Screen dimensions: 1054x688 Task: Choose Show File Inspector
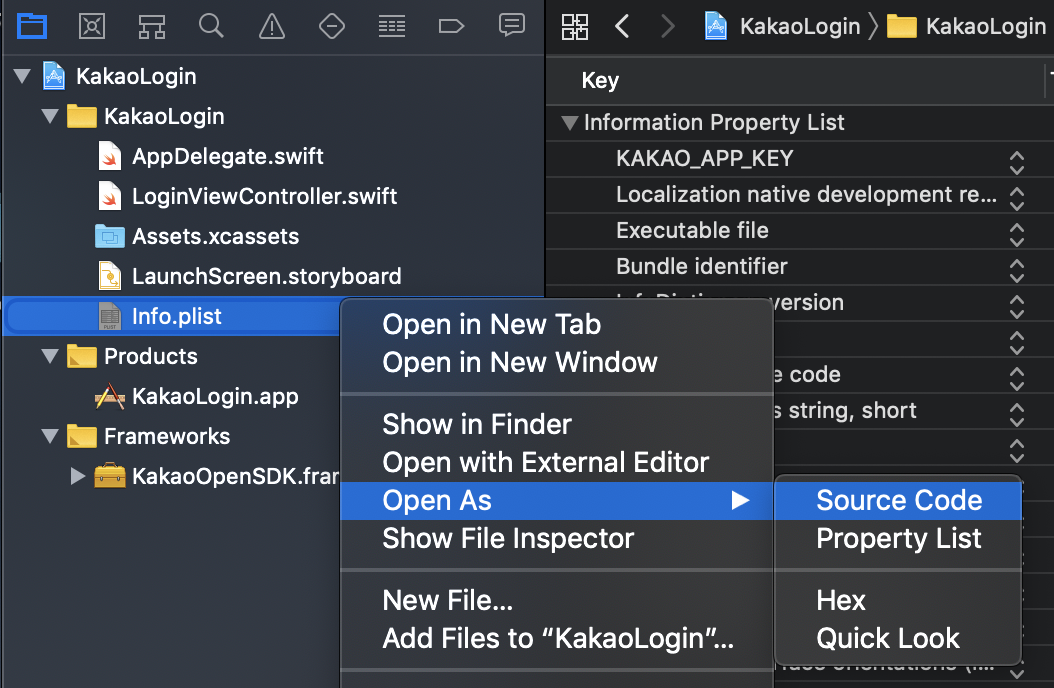pyautogui.click(x=508, y=539)
